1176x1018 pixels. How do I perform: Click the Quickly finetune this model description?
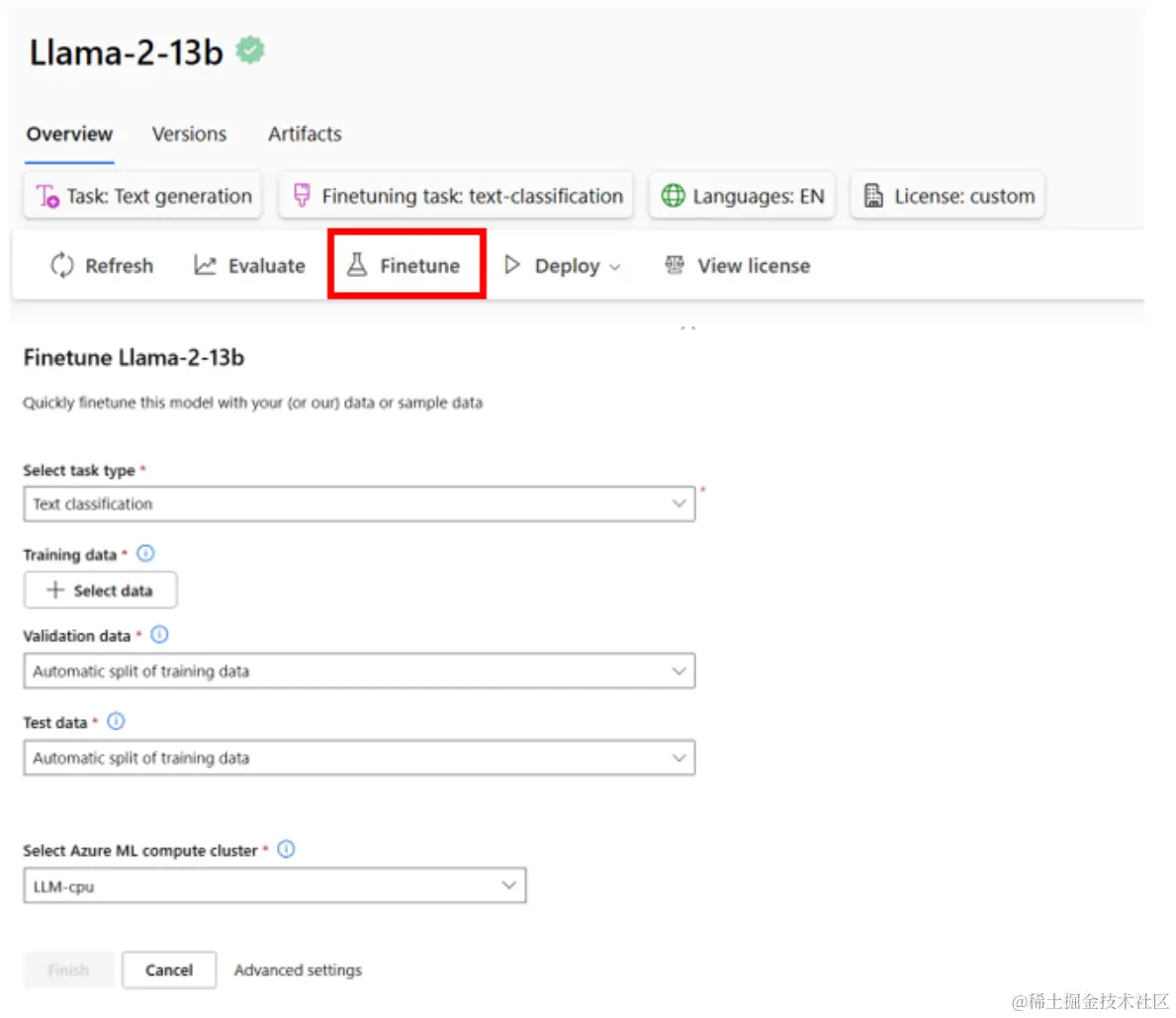pyautogui.click(x=253, y=403)
